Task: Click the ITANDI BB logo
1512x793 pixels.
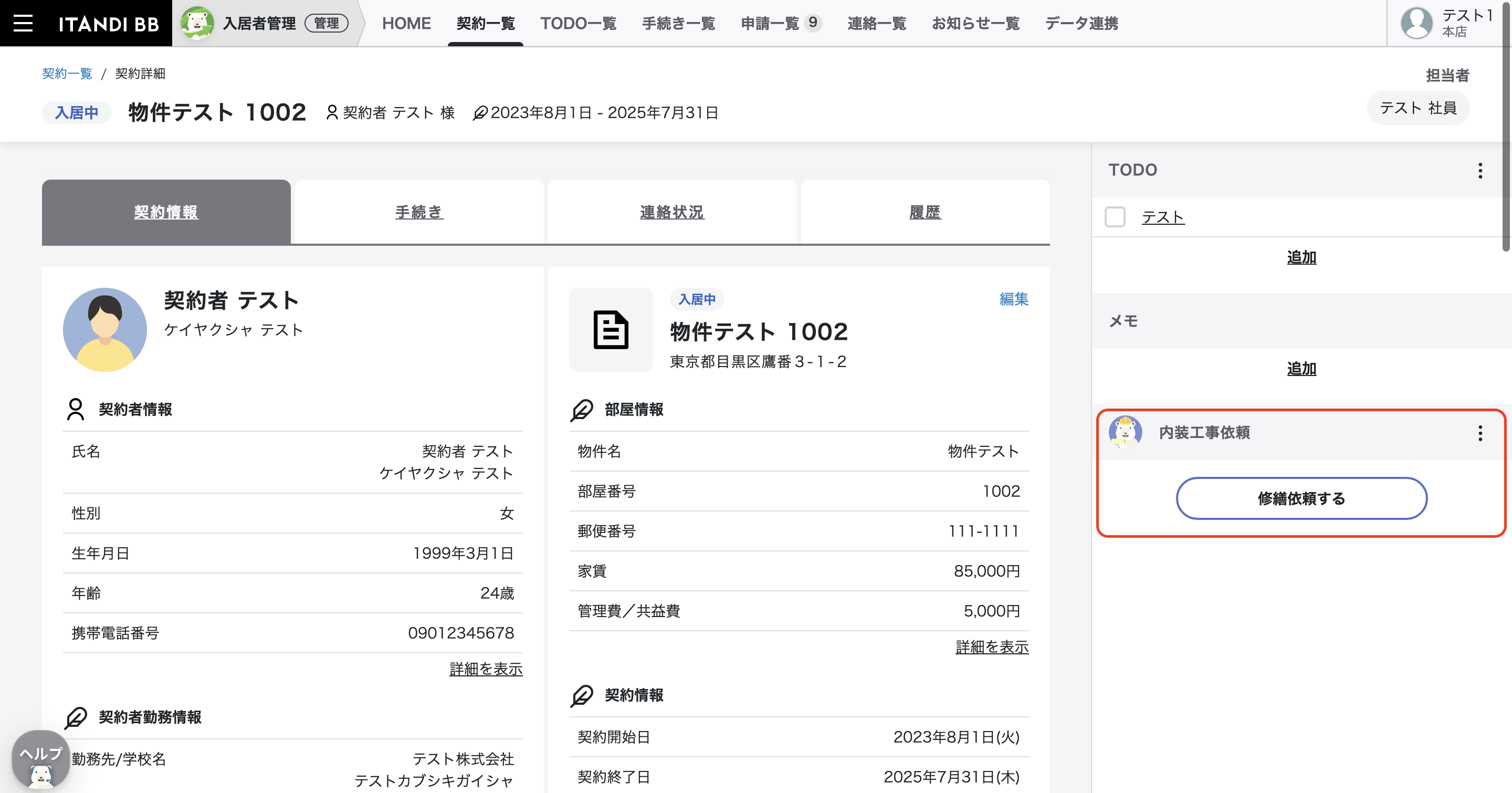Action: click(x=109, y=24)
